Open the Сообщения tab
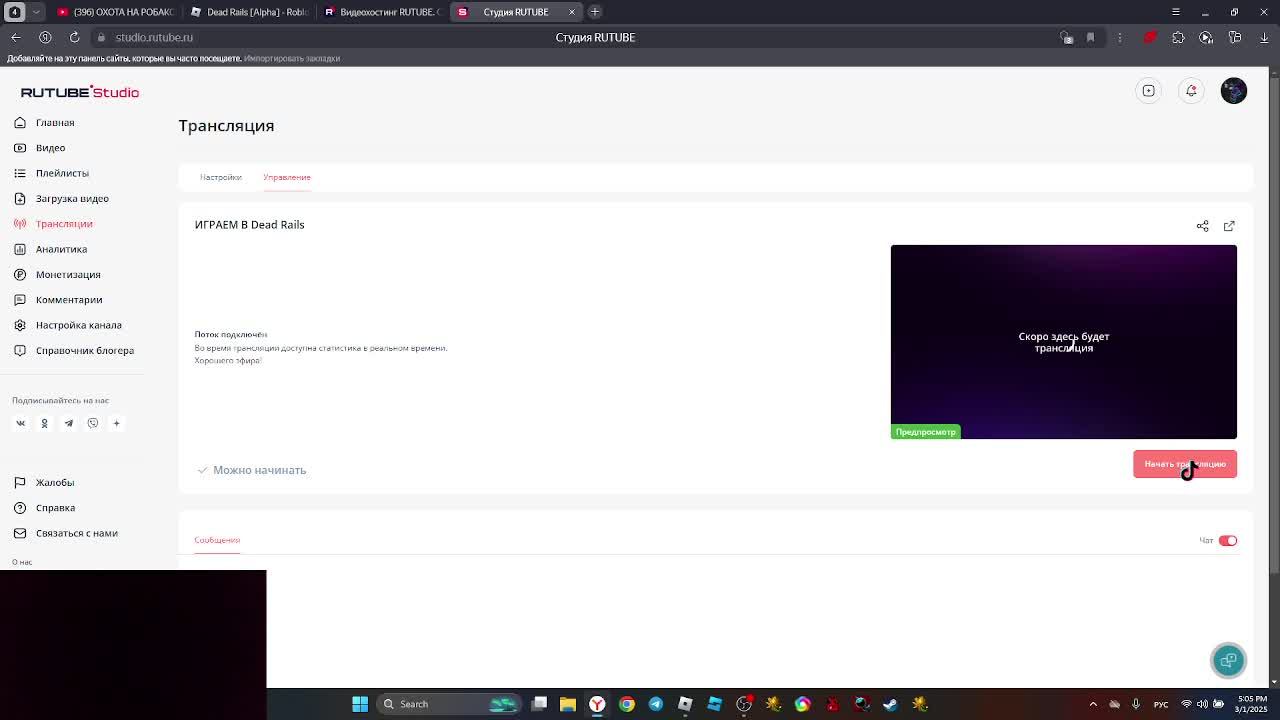Image resolution: width=1280 pixels, height=720 pixels. 217,540
